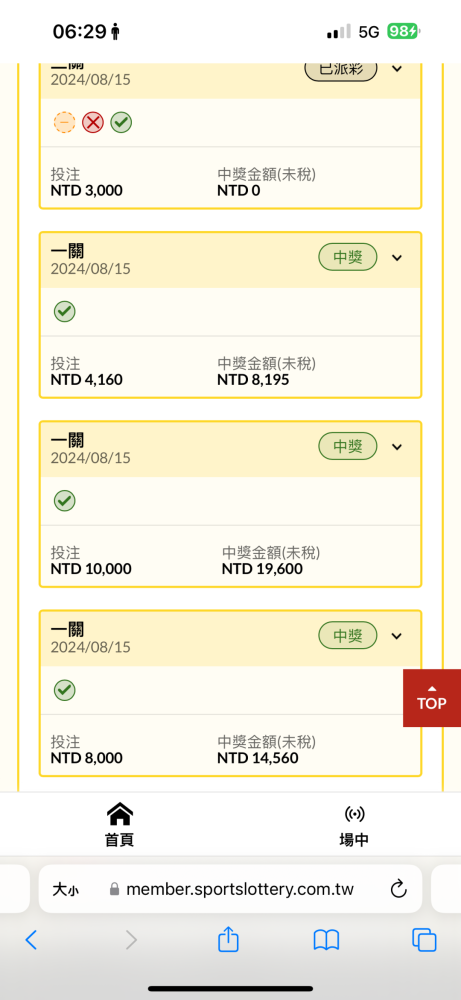Viewport: 461px width, 1000px height.
Task: Tap green checkmark in NTD 3,000 bet
Action: pyautogui.click(x=121, y=122)
